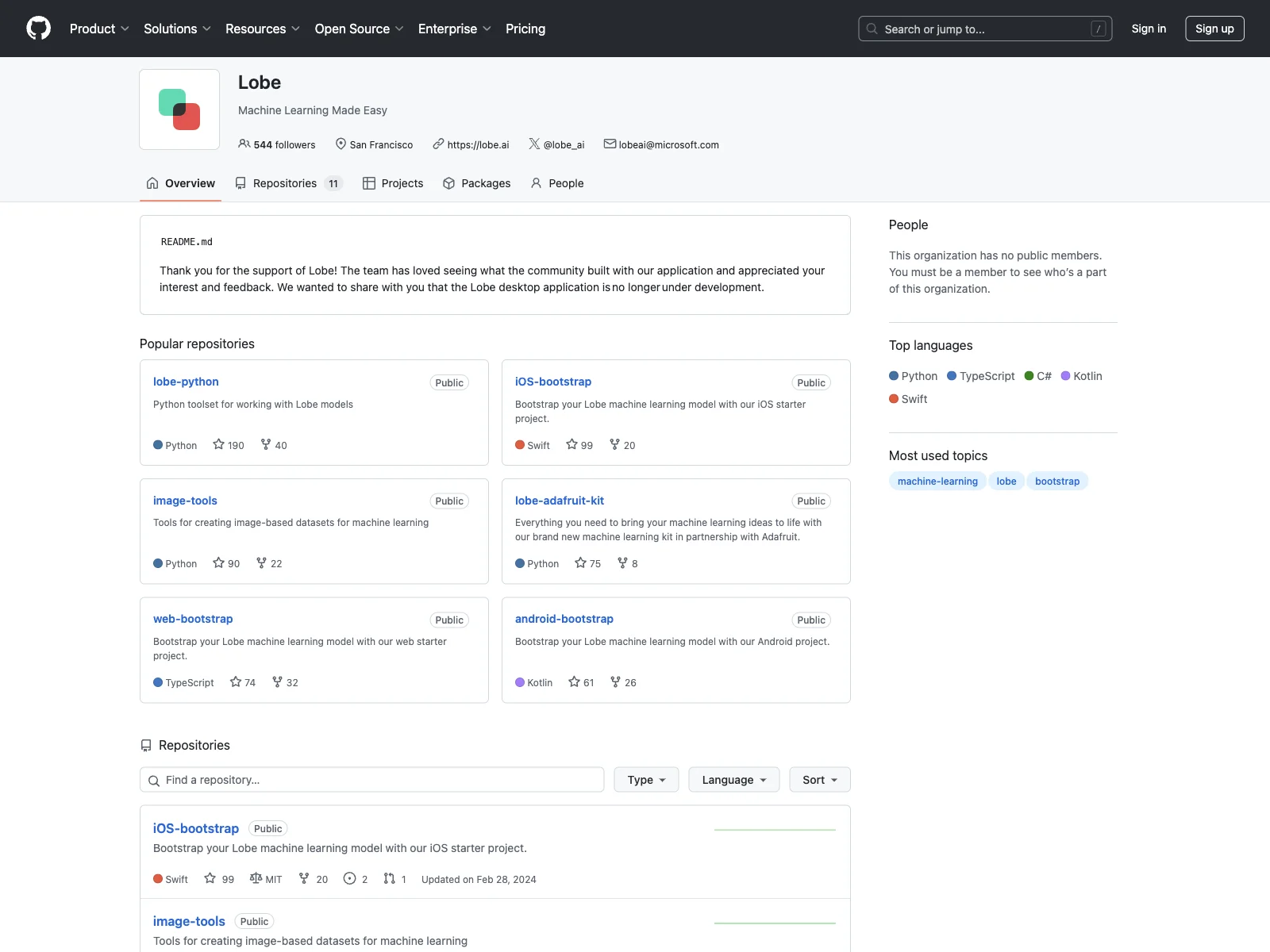The width and height of the screenshot is (1270, 952).
Task: Click the X (Twitter) icon beside @lobe_ai
Action: (x=534, y=144)
